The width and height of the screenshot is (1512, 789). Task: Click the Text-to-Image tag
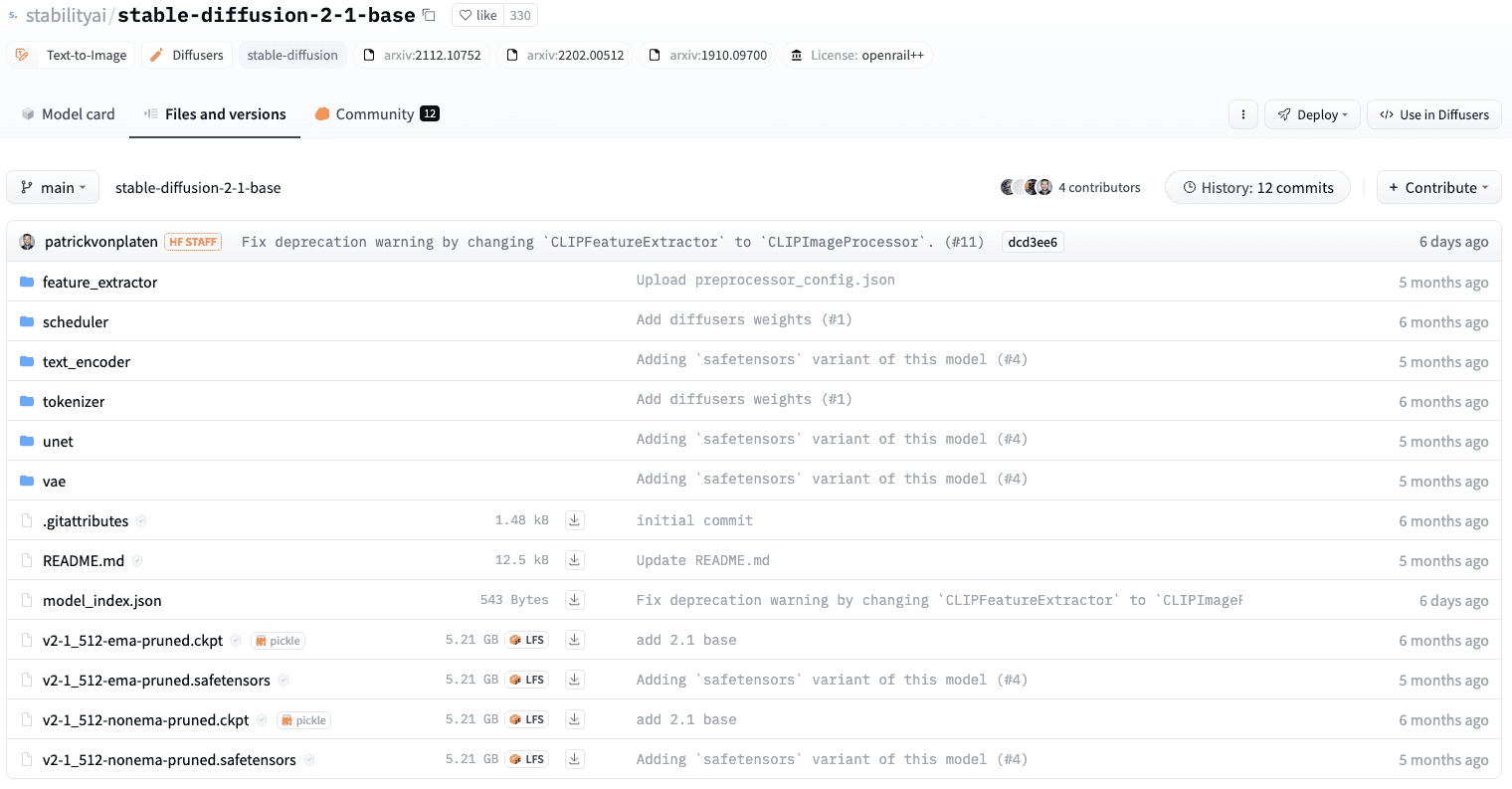72,55
